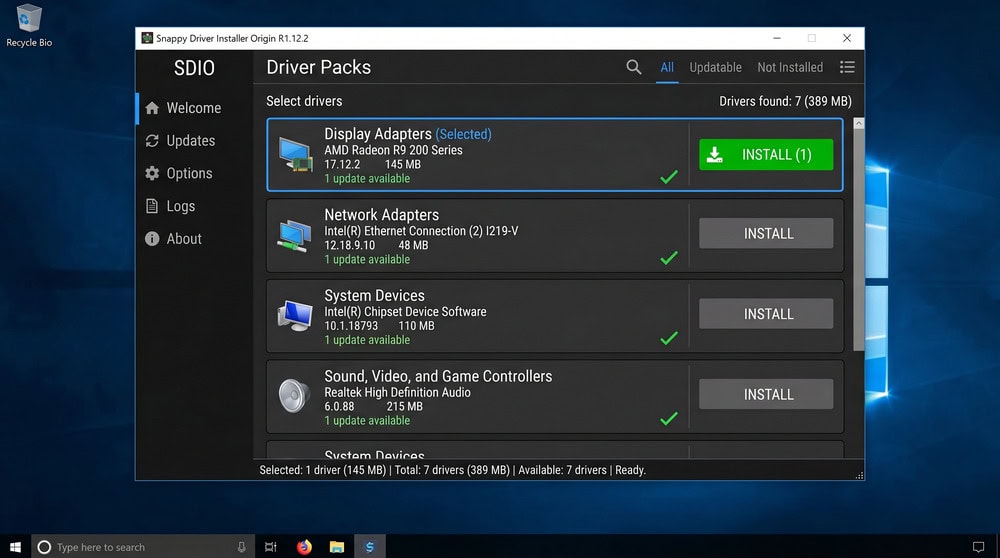
Task: Click the status bar Selected: 1 driver text
Action: [323, 470]
